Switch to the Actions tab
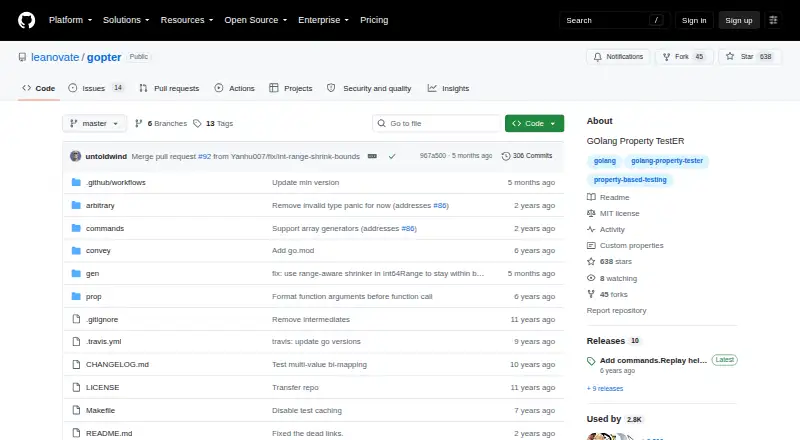This screenshot has width=800, height=440. (235, 88)
